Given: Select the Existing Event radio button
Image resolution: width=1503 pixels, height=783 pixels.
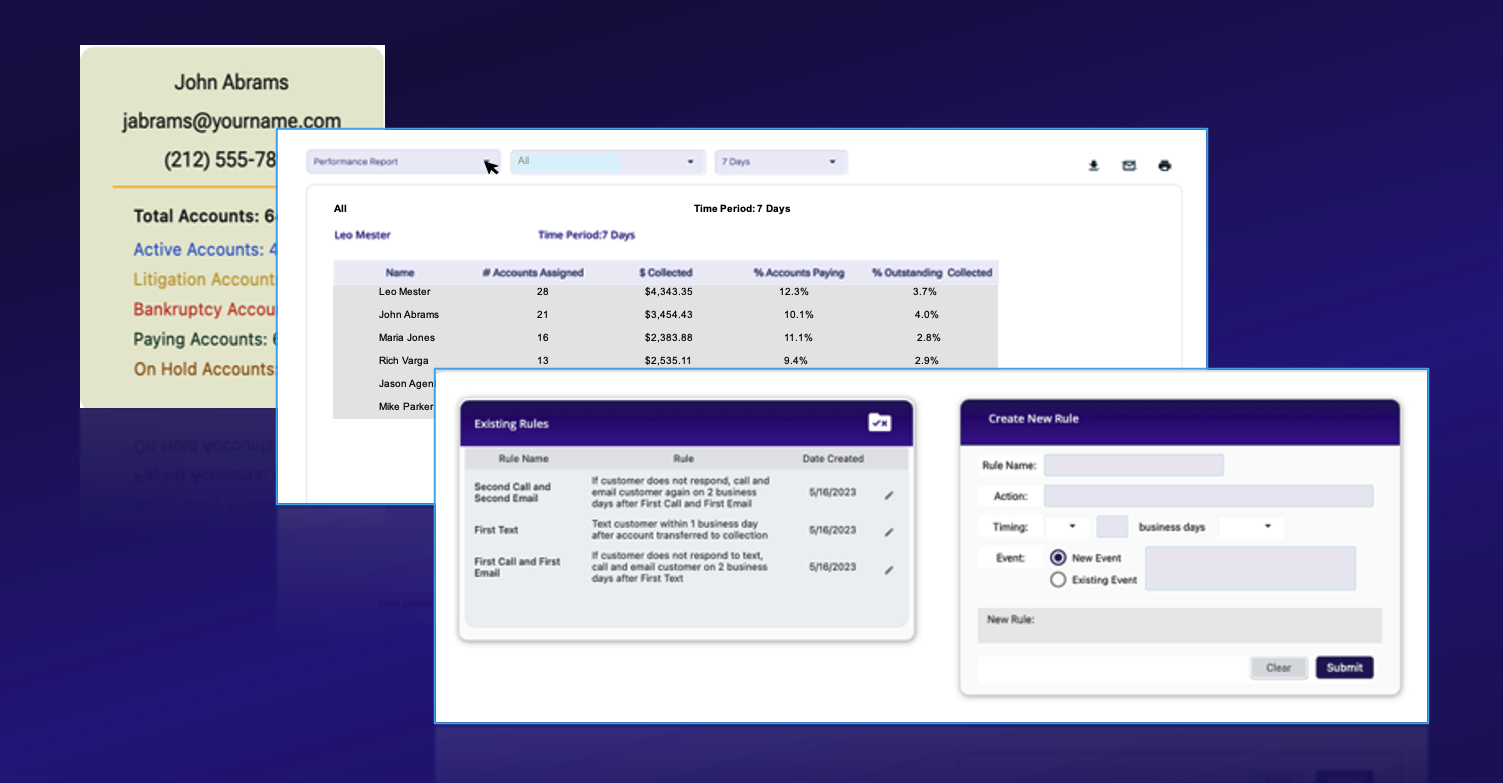Looking at the screenshot, I should (x=1058, y=579).
